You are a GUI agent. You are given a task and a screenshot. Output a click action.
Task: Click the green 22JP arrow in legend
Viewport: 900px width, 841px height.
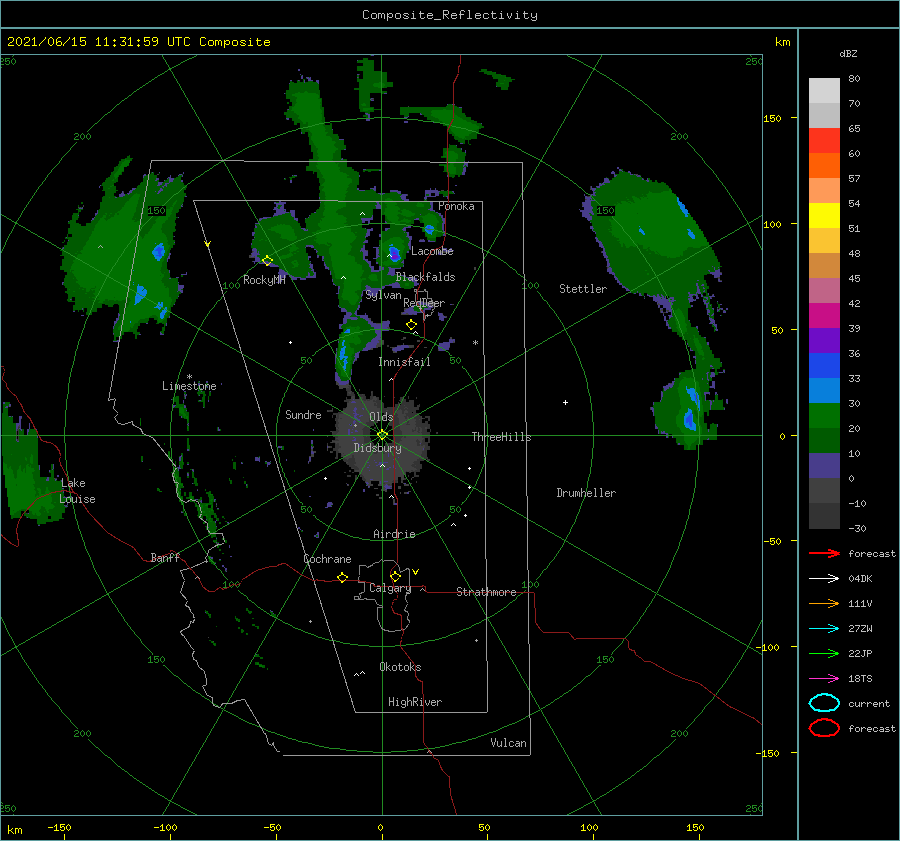[824, 653]
